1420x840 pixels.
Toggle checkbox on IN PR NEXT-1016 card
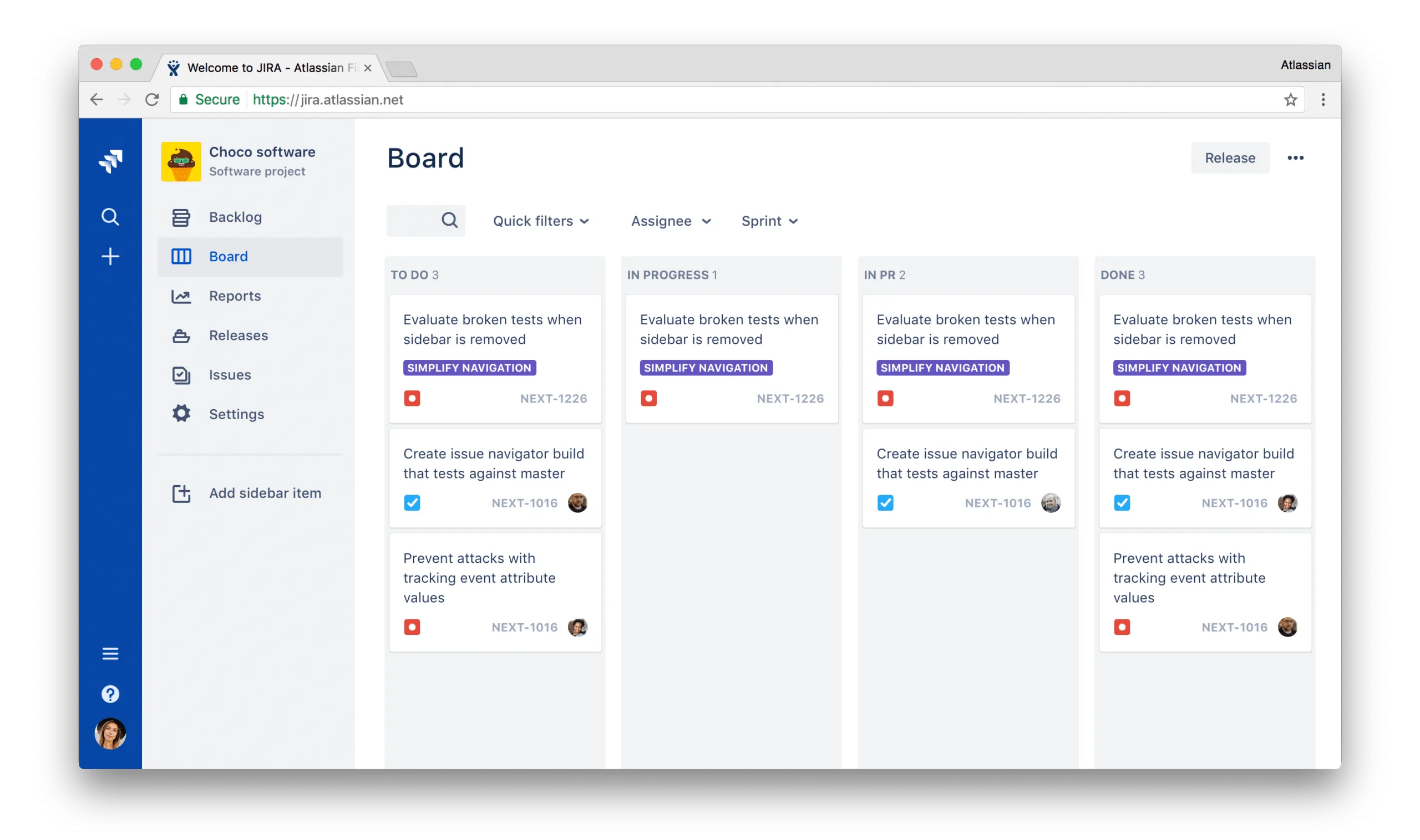(885, 502)
